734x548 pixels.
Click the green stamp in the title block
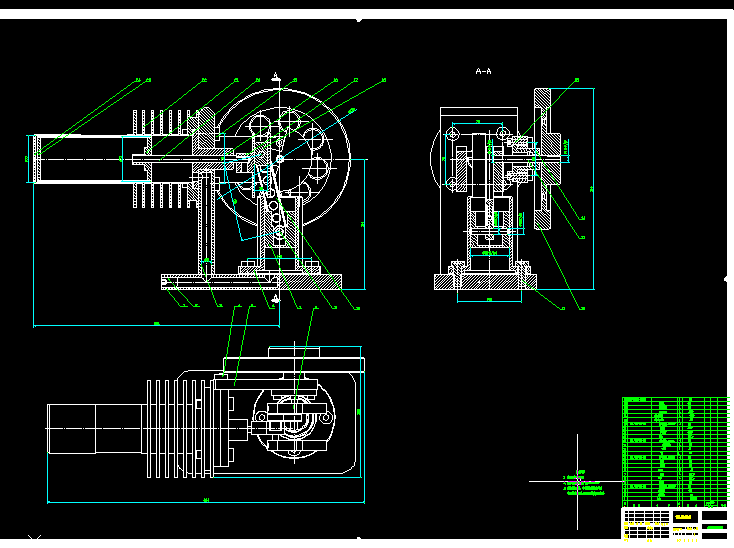[x=715, y=527]
